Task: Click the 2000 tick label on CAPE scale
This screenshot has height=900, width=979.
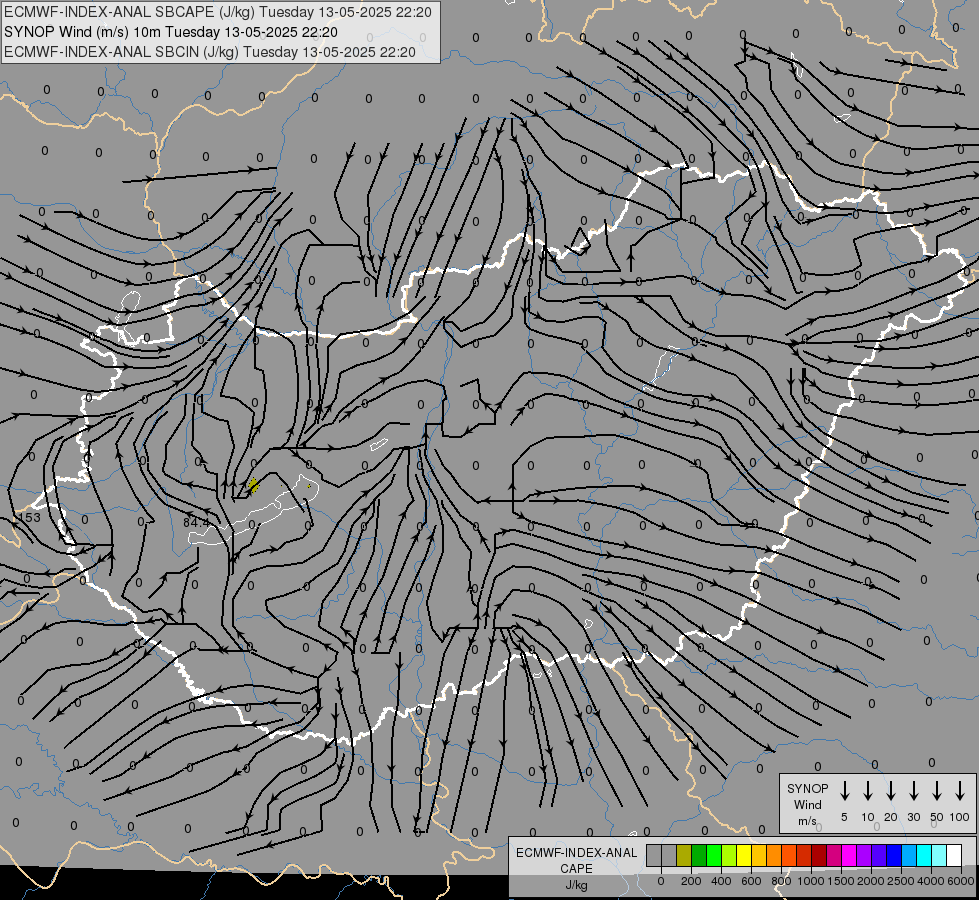Action: [871, 881]
